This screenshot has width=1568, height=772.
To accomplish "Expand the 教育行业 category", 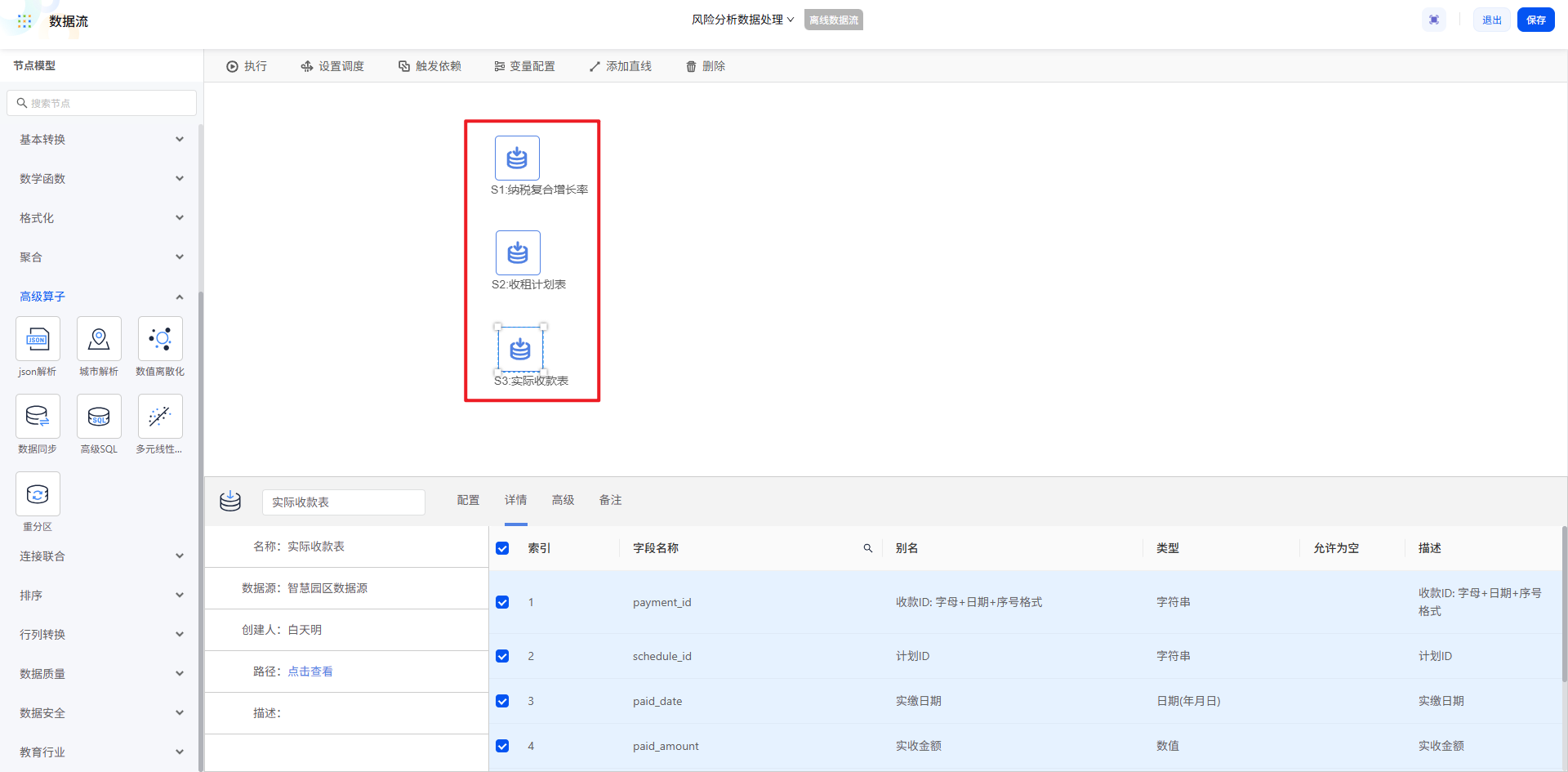I will (101, 752).
